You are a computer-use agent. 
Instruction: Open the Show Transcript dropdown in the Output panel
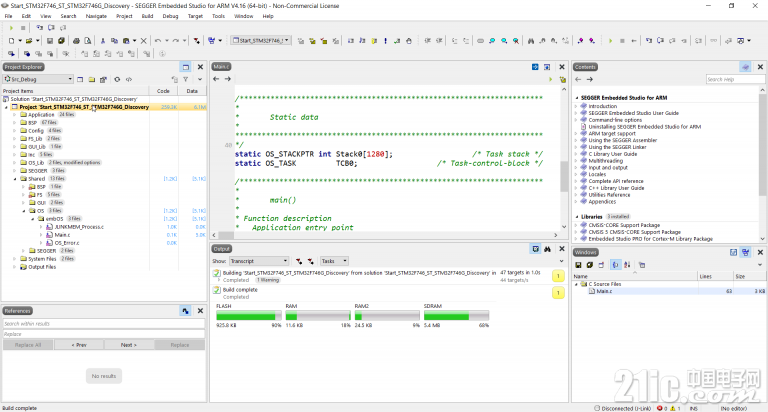click(258, 261)
